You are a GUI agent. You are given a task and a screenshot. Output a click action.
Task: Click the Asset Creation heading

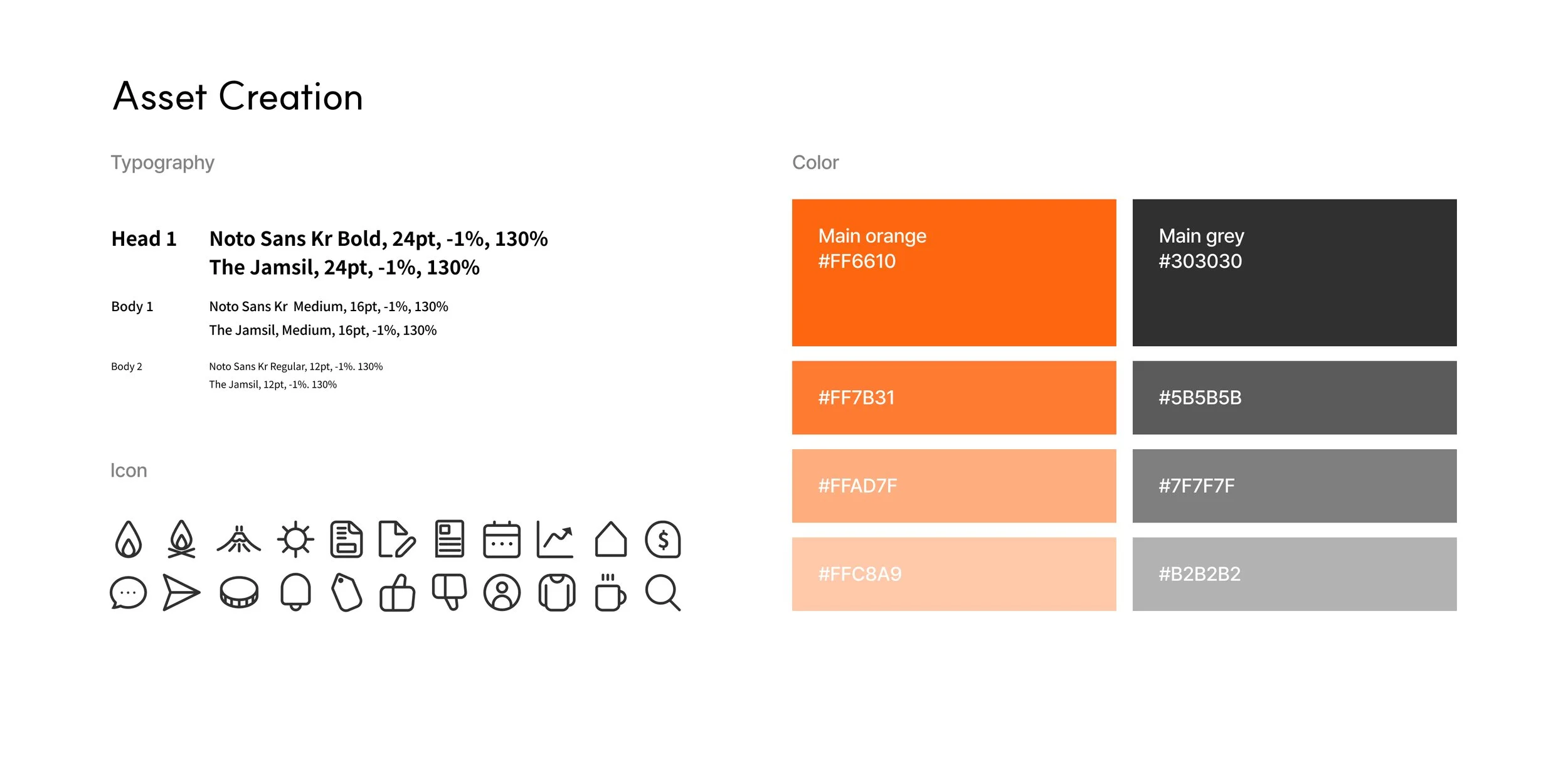click(238, 97)
